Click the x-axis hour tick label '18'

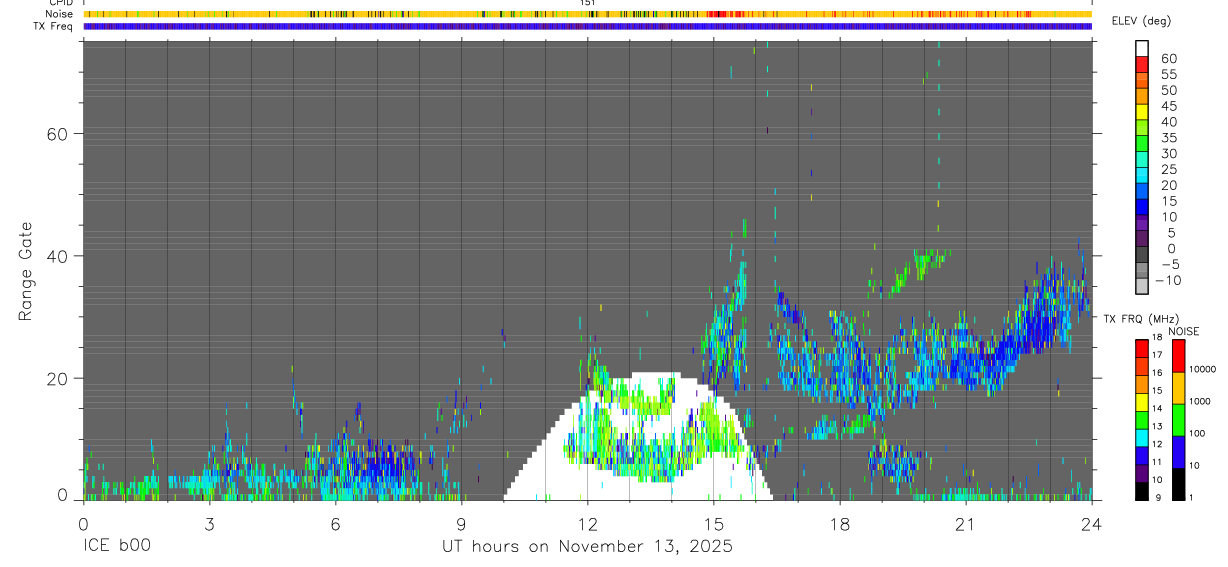click(x=839, y=523)
